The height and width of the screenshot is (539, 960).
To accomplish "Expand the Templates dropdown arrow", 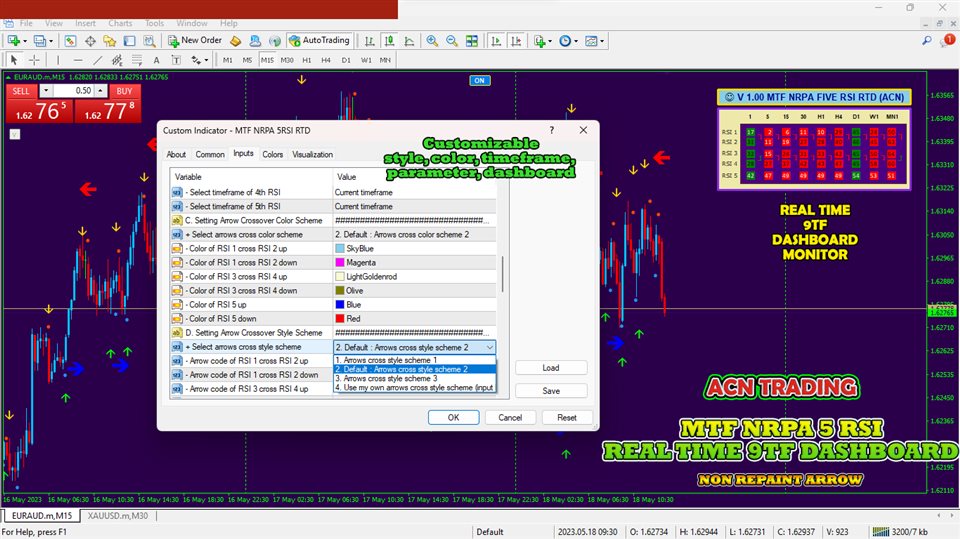I will click(x=602, y=41).
